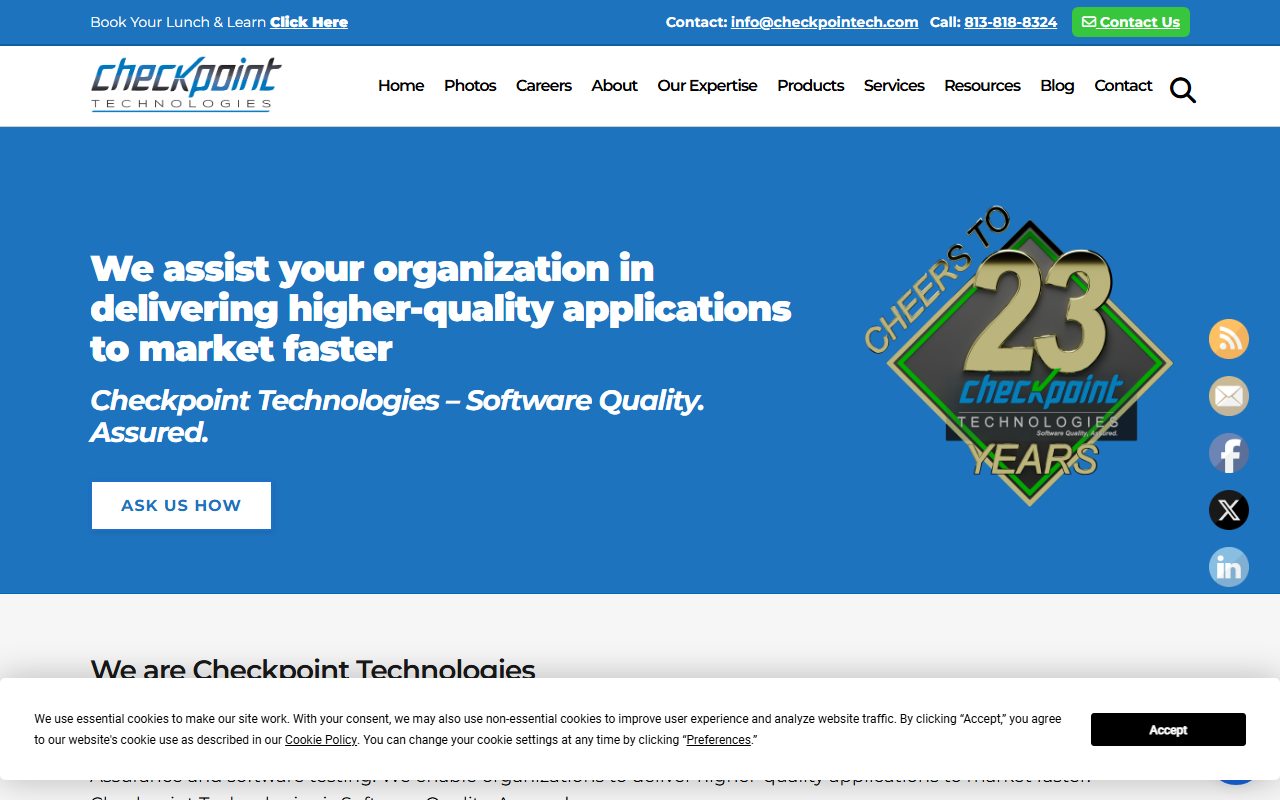Open the Cookie Policy link
This screenshot has width=1280, height=800.
click(x=321, y=740)
